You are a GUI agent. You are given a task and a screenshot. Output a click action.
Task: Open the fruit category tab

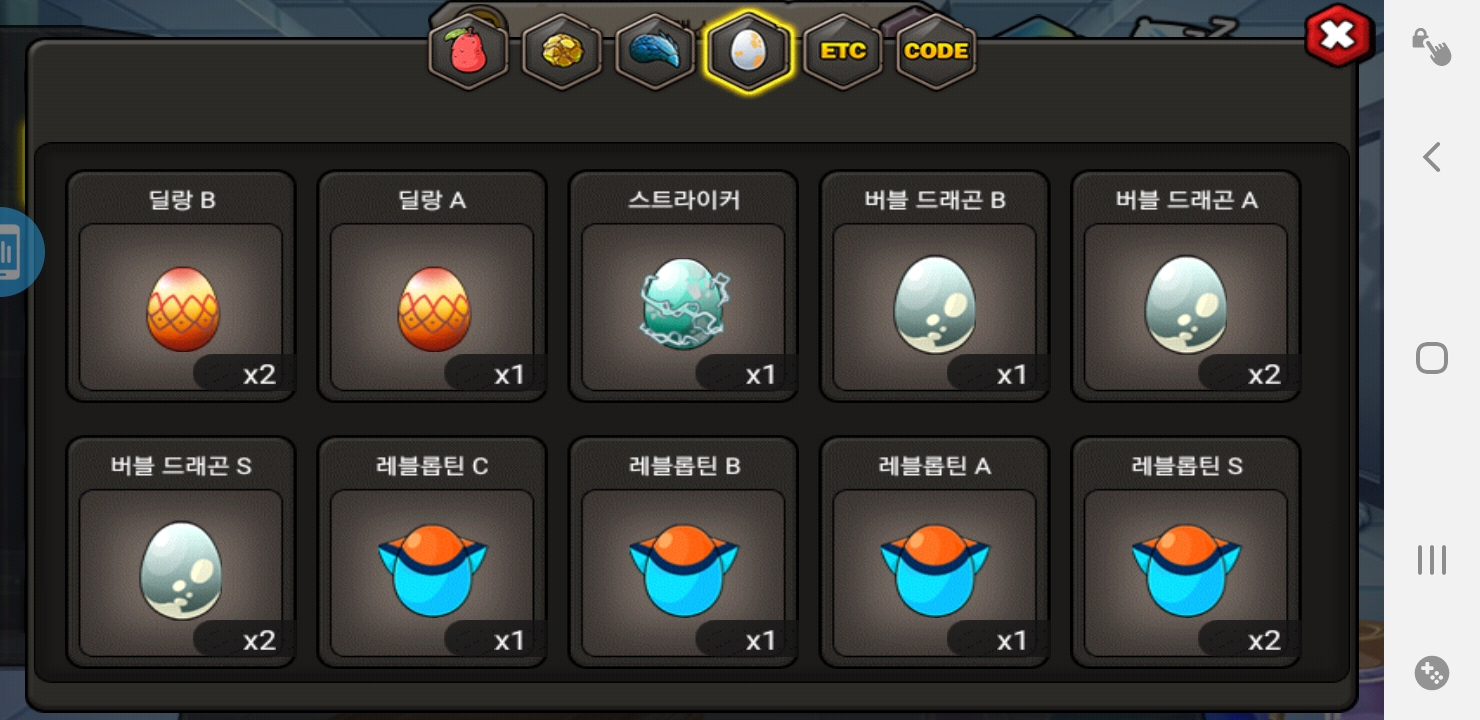coord(468,52)
